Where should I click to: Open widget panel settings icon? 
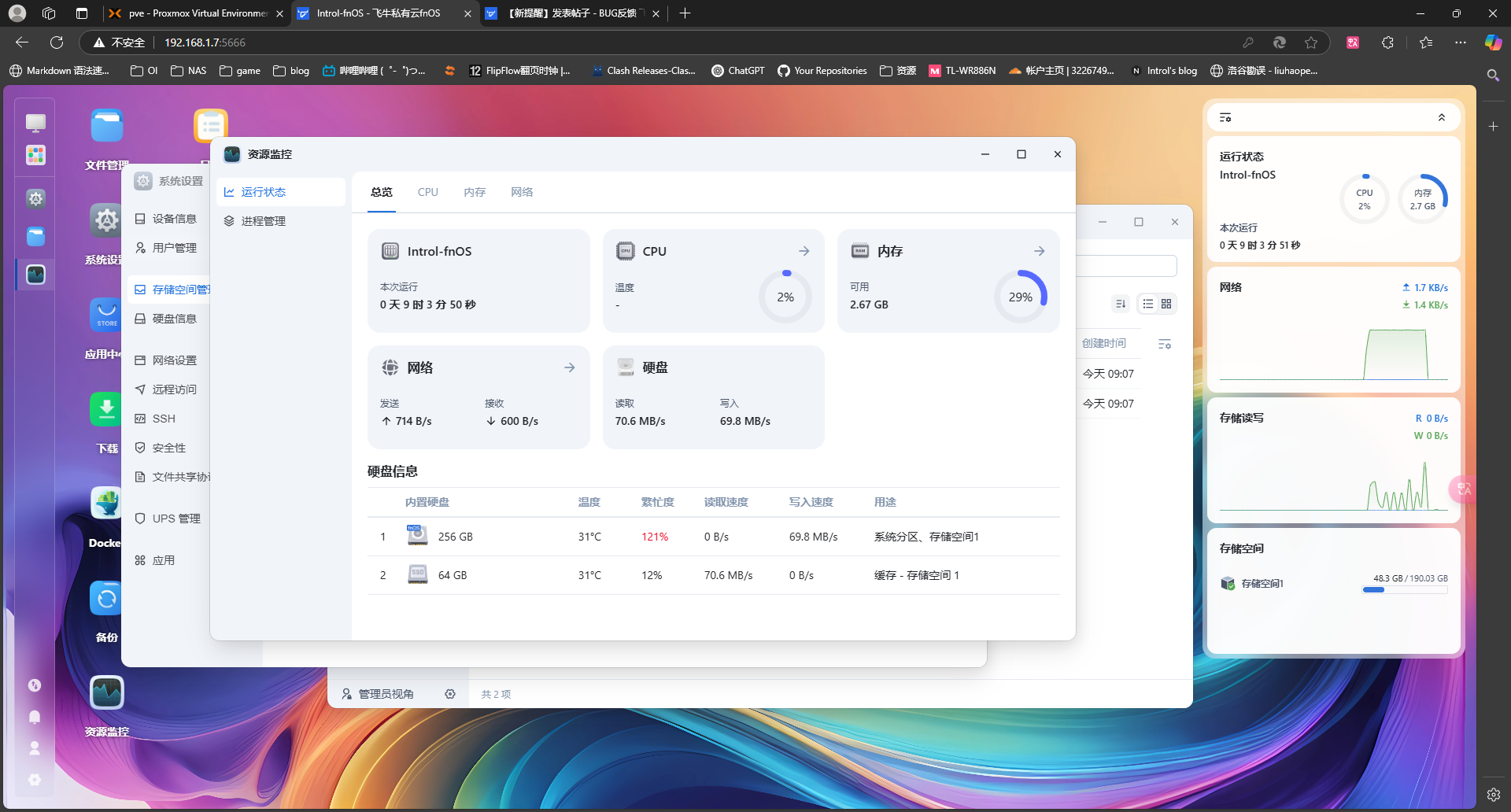[1225, 117]
